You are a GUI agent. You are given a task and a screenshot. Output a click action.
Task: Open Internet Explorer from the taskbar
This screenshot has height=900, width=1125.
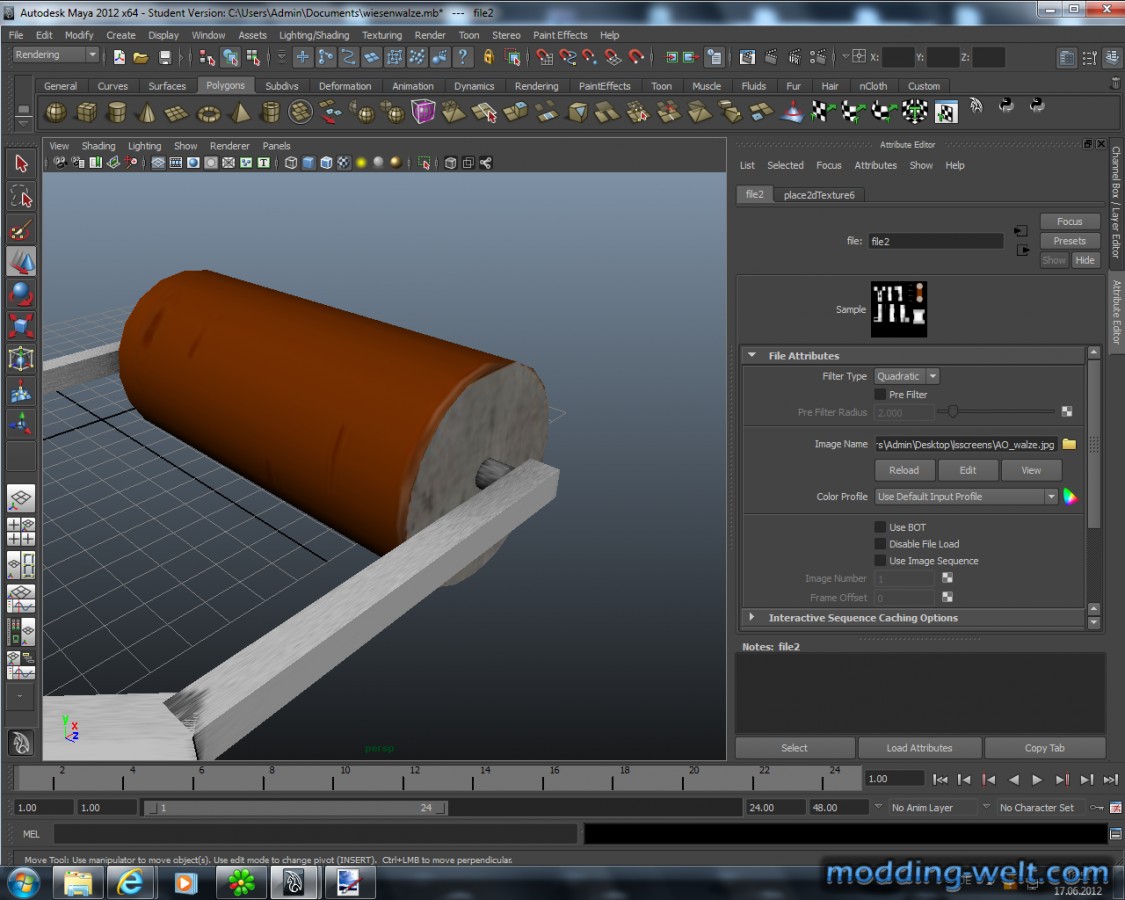131,883
